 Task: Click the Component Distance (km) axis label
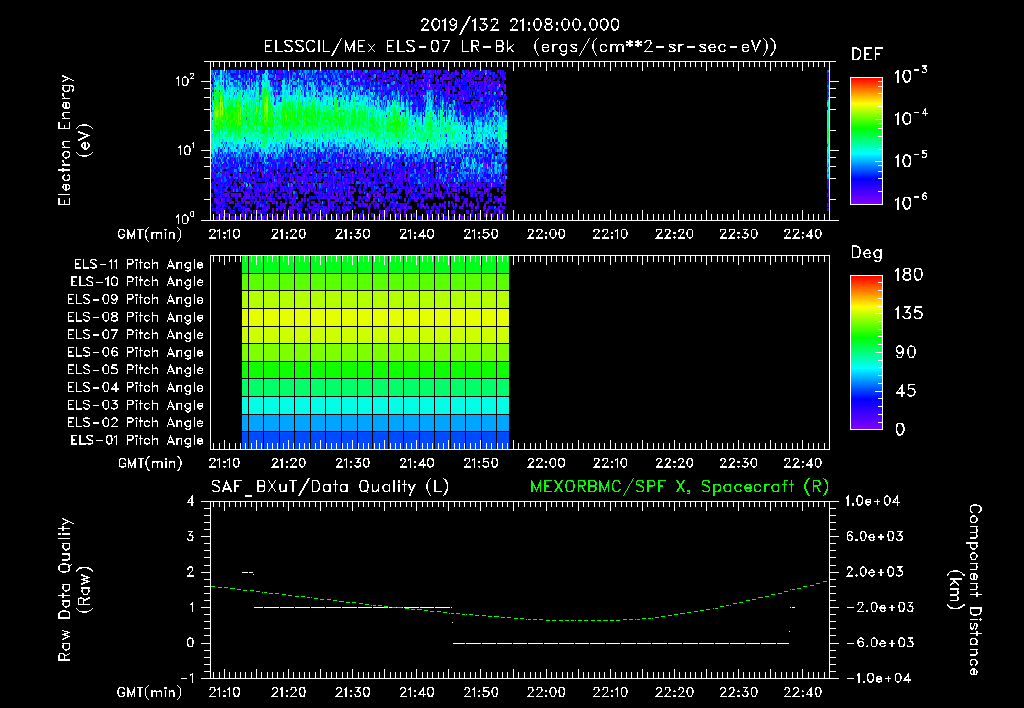click(x=964, y=590)
